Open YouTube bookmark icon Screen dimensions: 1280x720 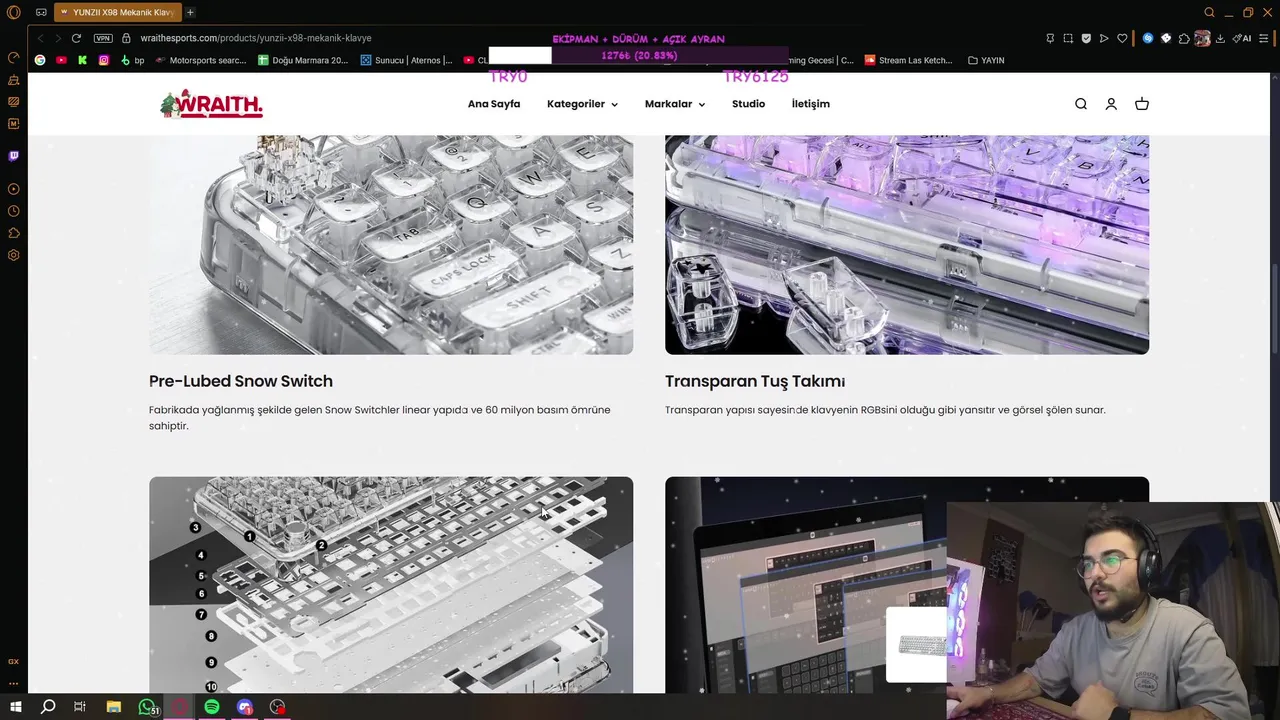61,60
